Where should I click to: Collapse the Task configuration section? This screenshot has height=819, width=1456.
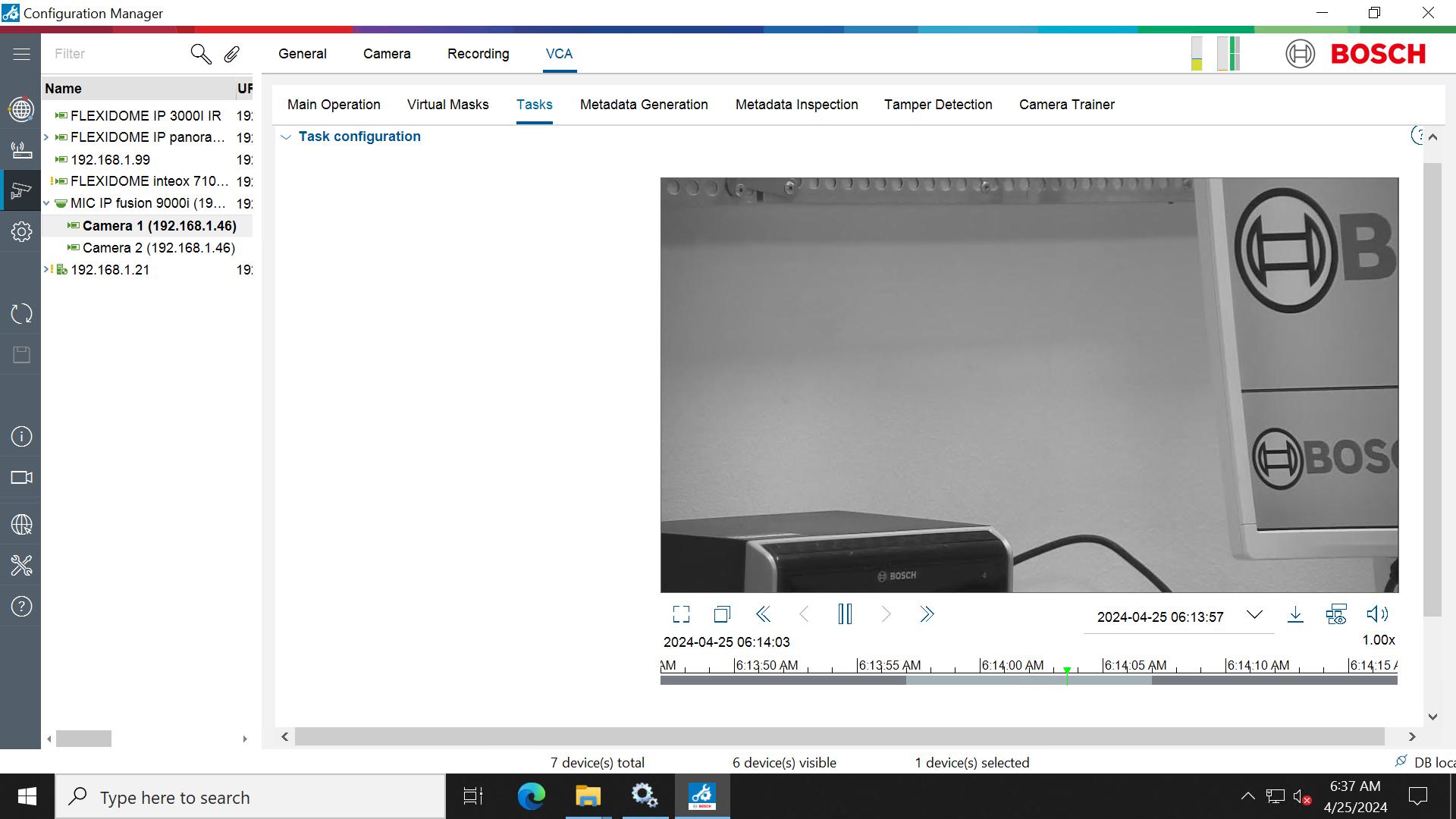click(286, 137)
